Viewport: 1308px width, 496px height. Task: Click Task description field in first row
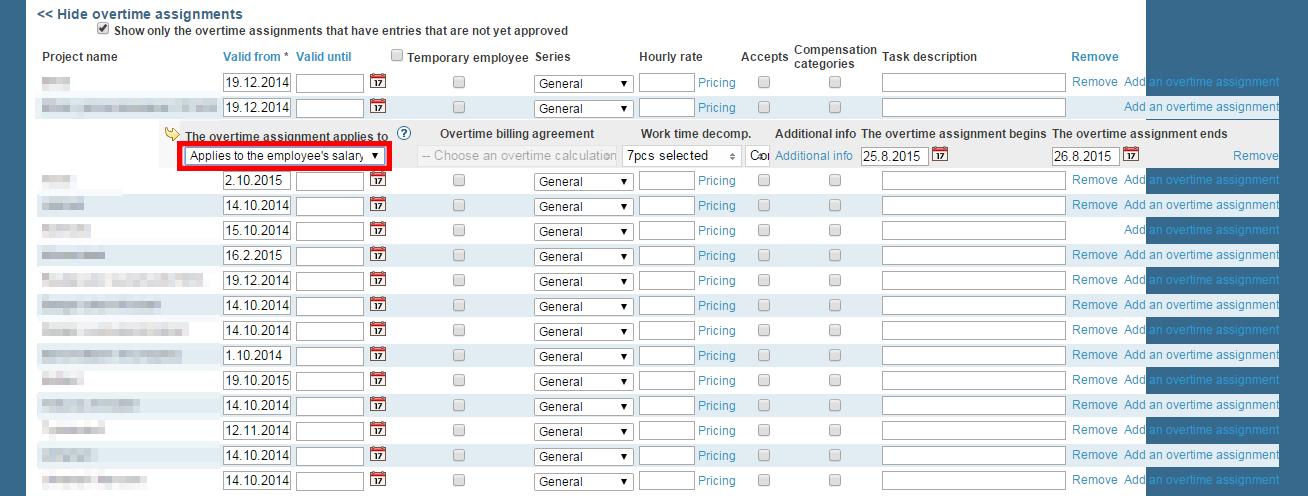point(973,83)
